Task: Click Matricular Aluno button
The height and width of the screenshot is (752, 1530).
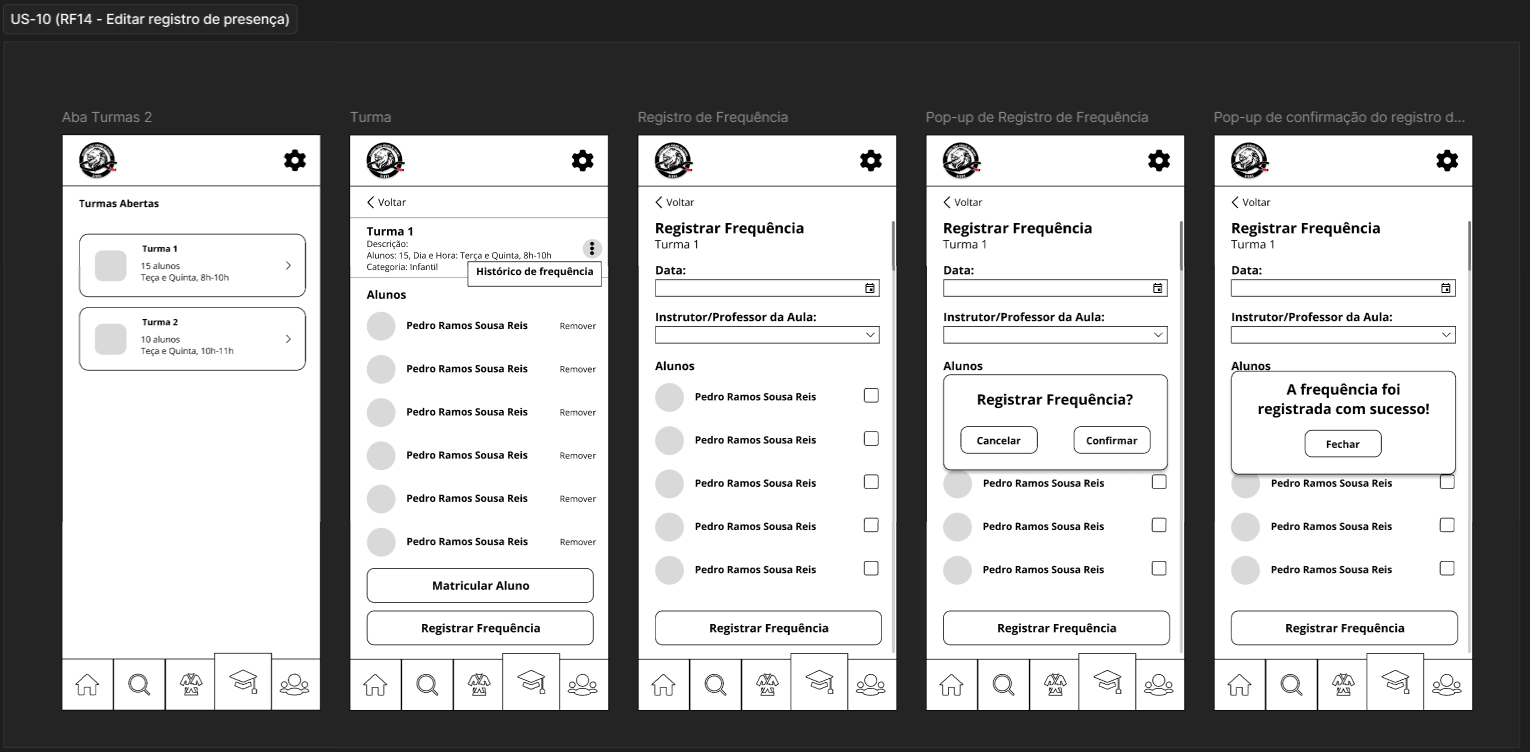Action: (x=480, y=586)
